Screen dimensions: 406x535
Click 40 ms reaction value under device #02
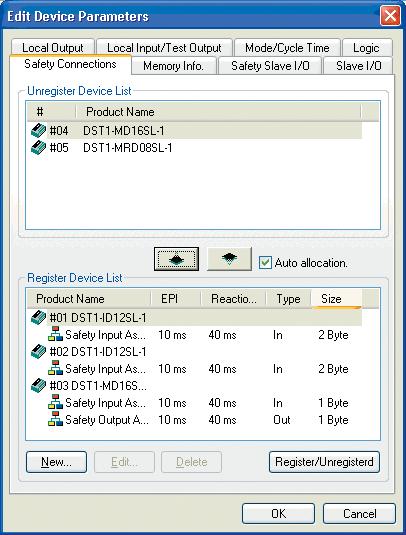point(222,369)
